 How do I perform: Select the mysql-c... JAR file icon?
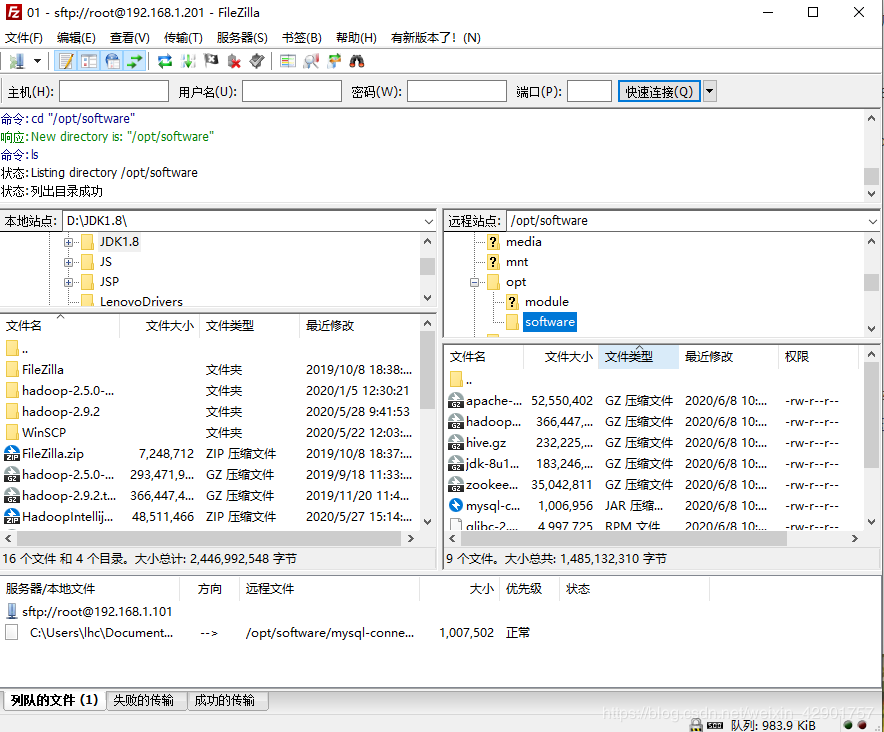(456, 505)
